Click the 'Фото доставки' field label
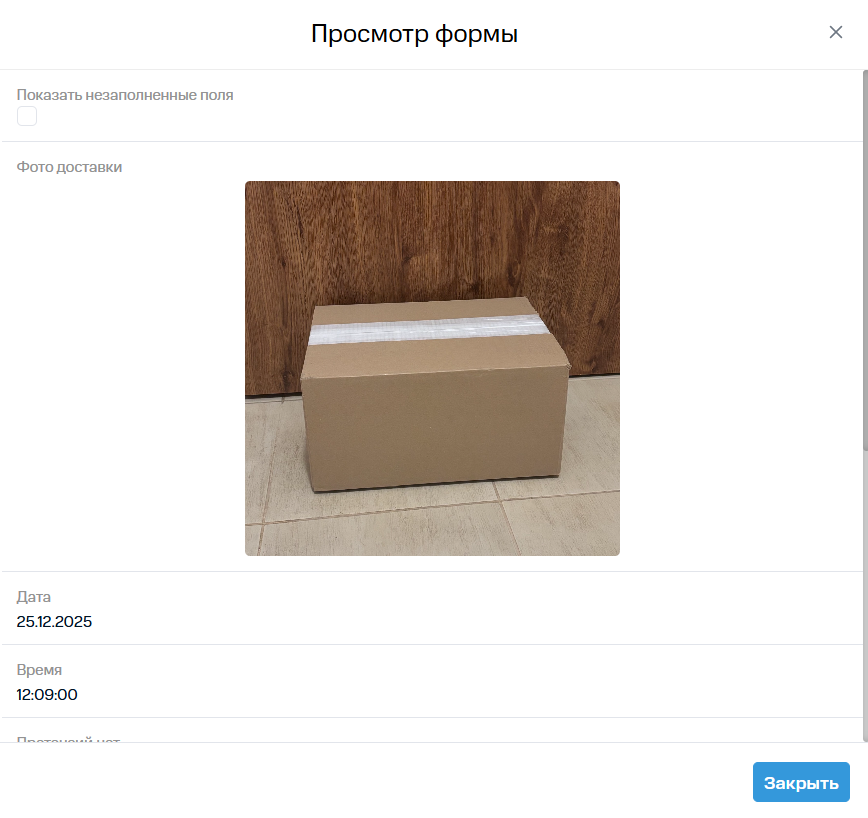Viewport: 868px width, 818px height. click(69, 167)
